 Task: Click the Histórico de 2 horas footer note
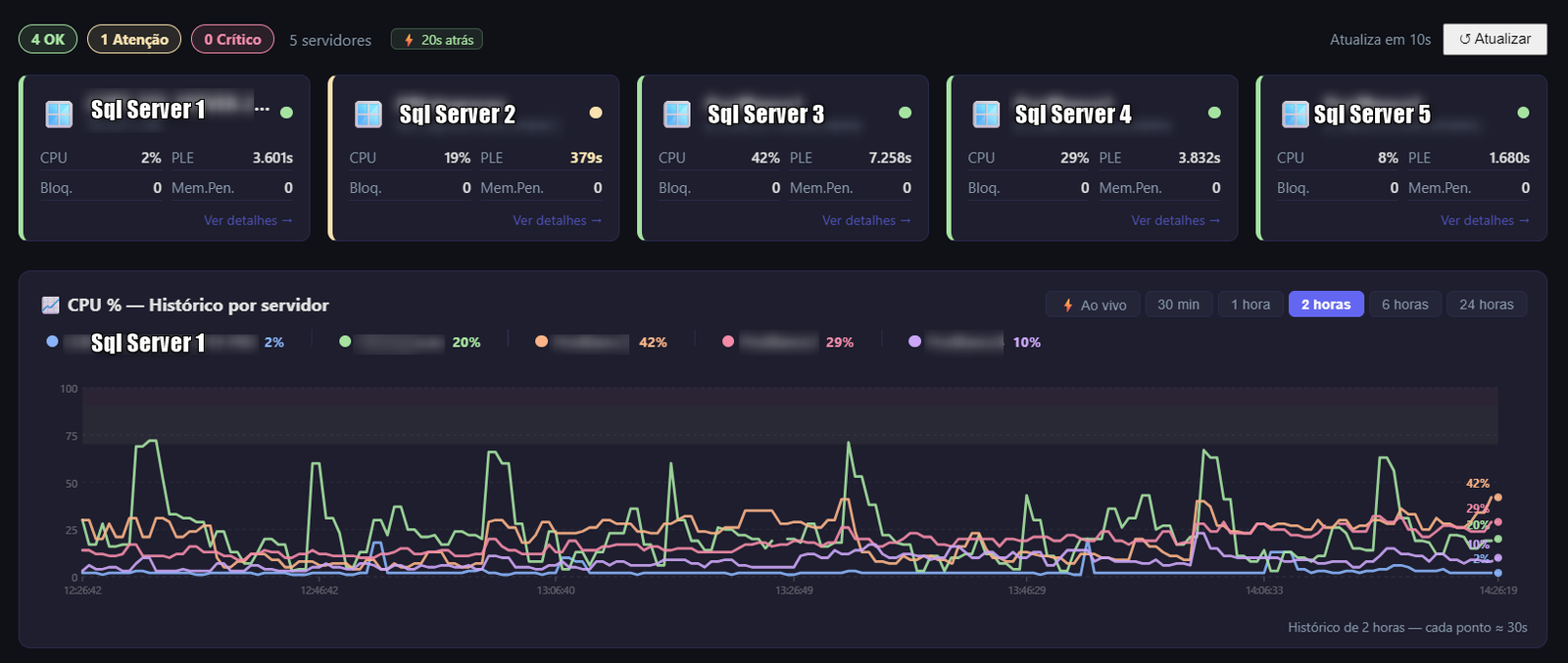click(1407, 628)
